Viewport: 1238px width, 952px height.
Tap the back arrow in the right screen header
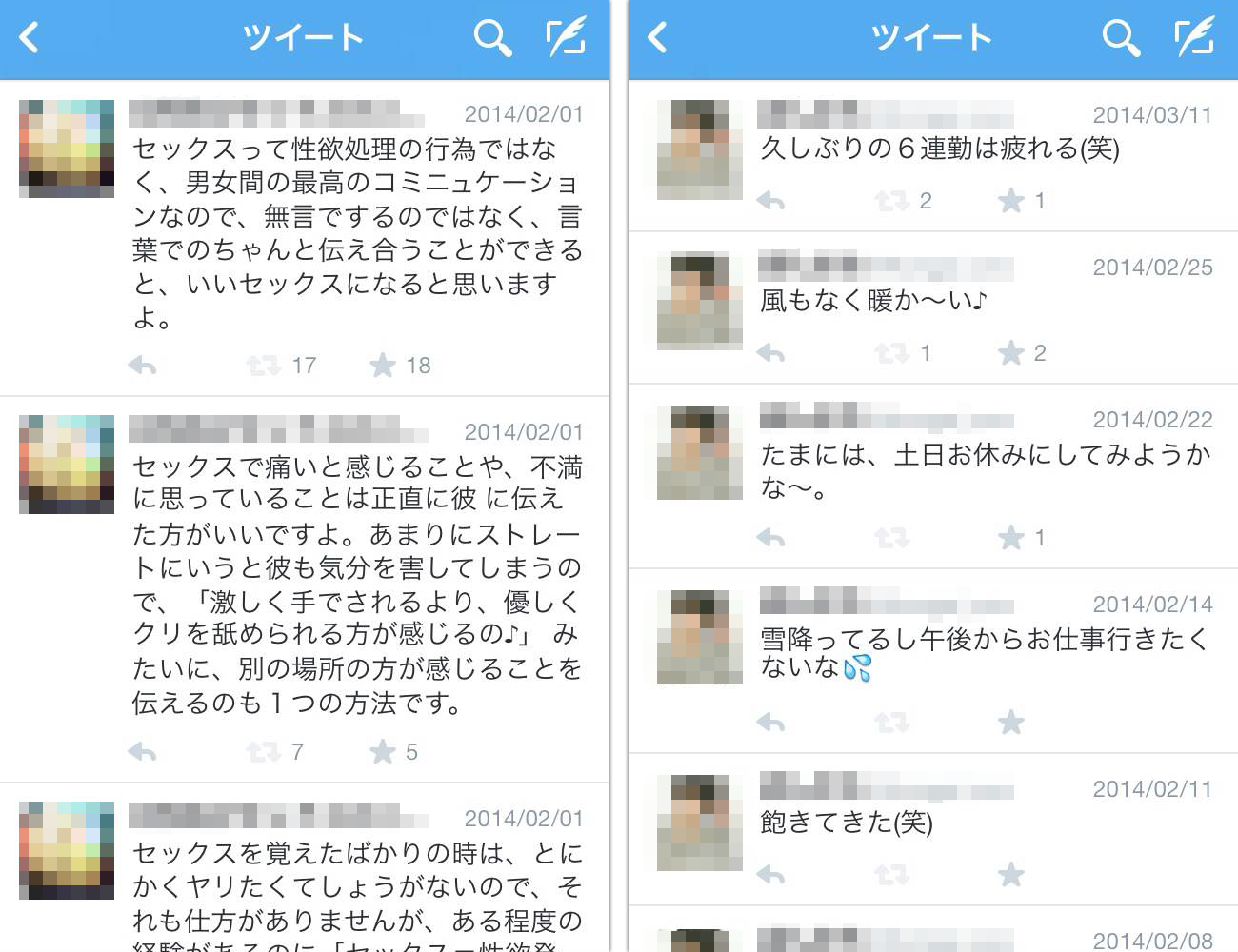[657, 38]
